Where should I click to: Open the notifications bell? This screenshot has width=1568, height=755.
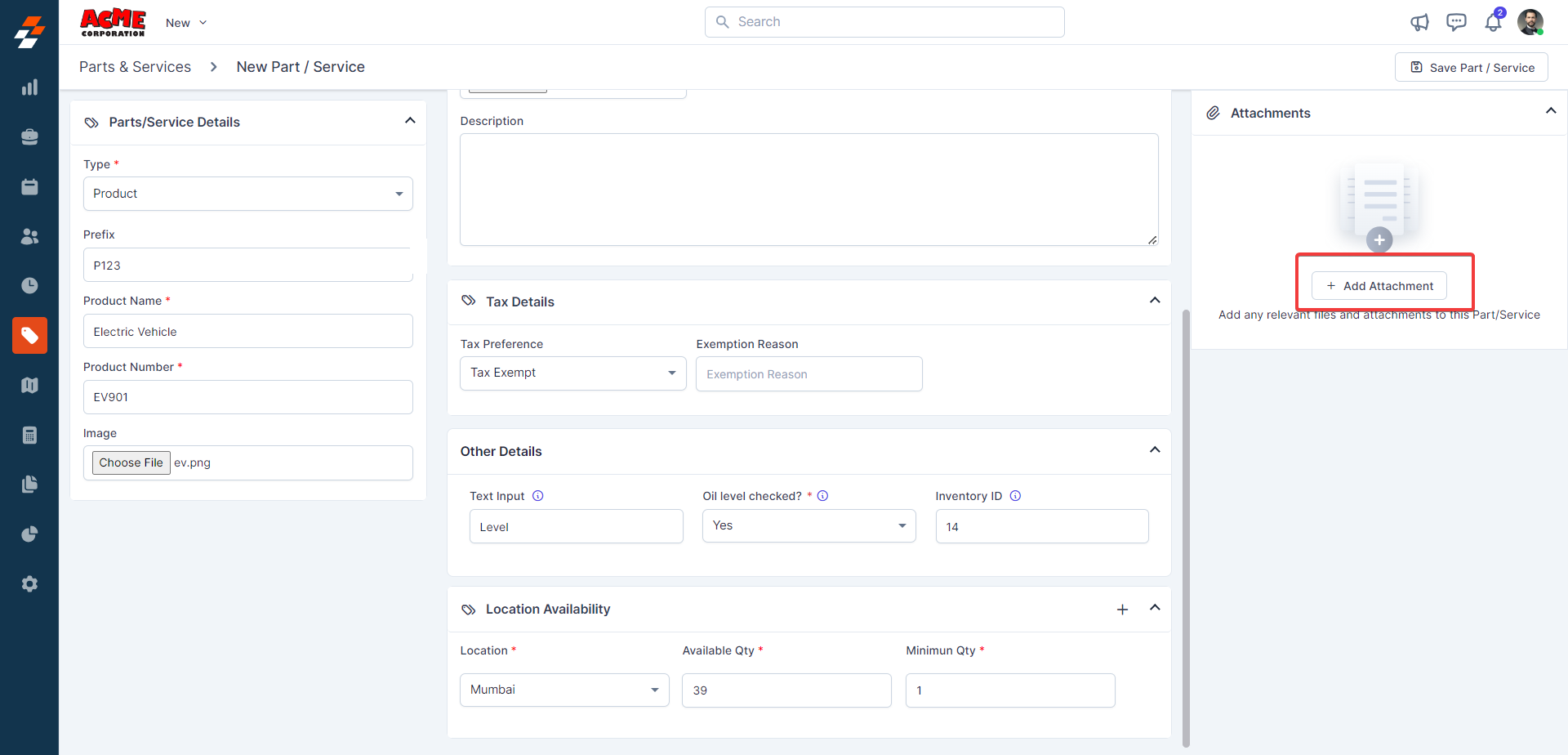point(1493,22)
